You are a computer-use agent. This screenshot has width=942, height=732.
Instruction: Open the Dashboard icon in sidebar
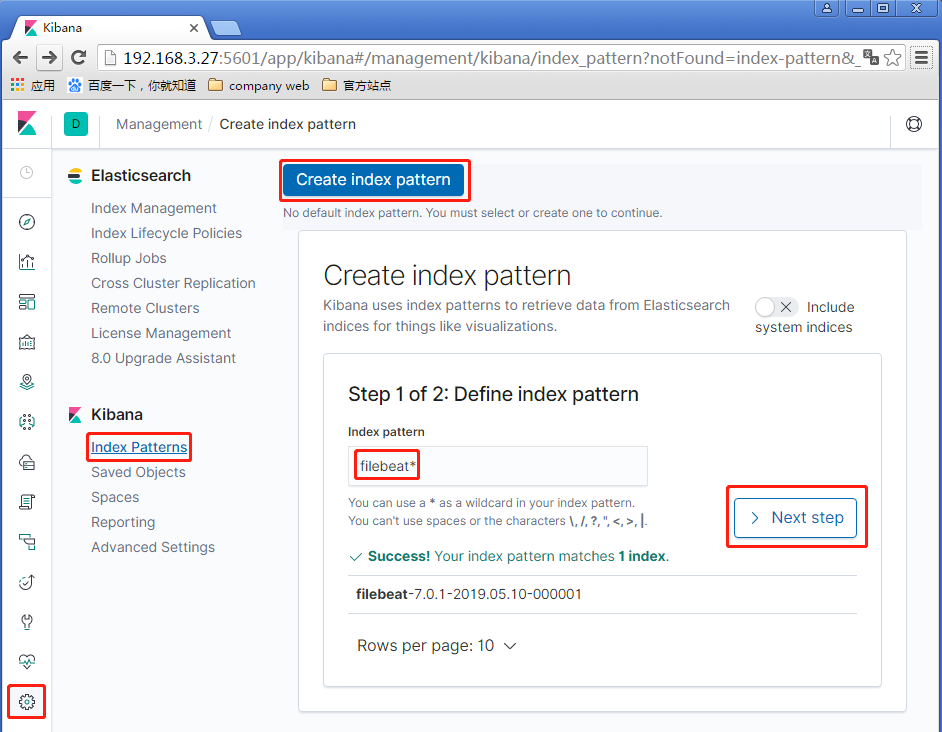(26, 302)
